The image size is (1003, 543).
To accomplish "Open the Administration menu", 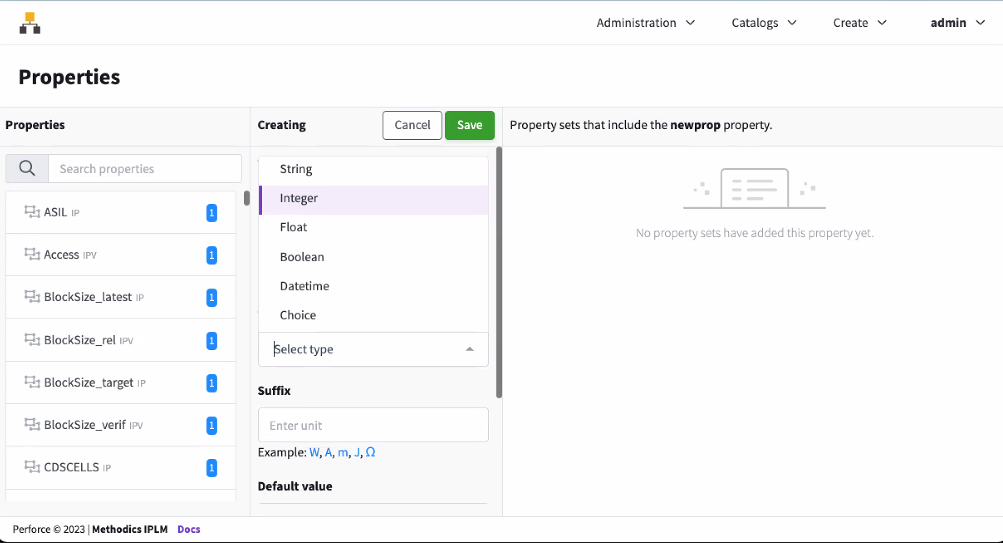I will pos(645,23).
